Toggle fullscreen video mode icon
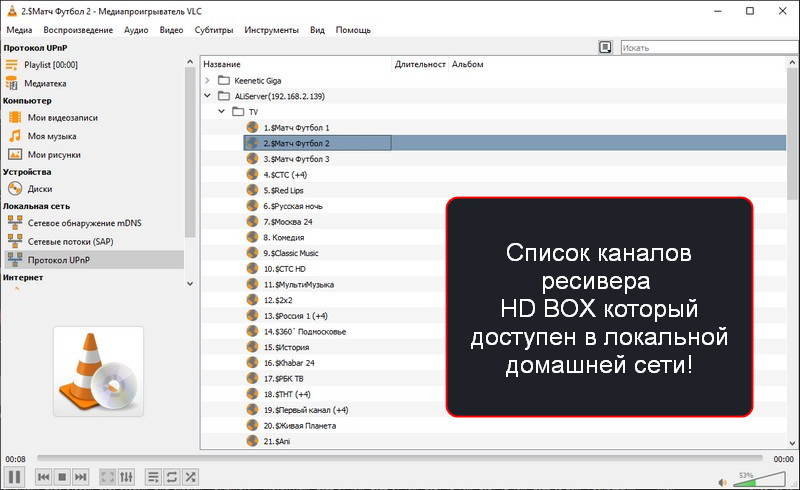Screen dimensions: 800x490 (107, 477)
